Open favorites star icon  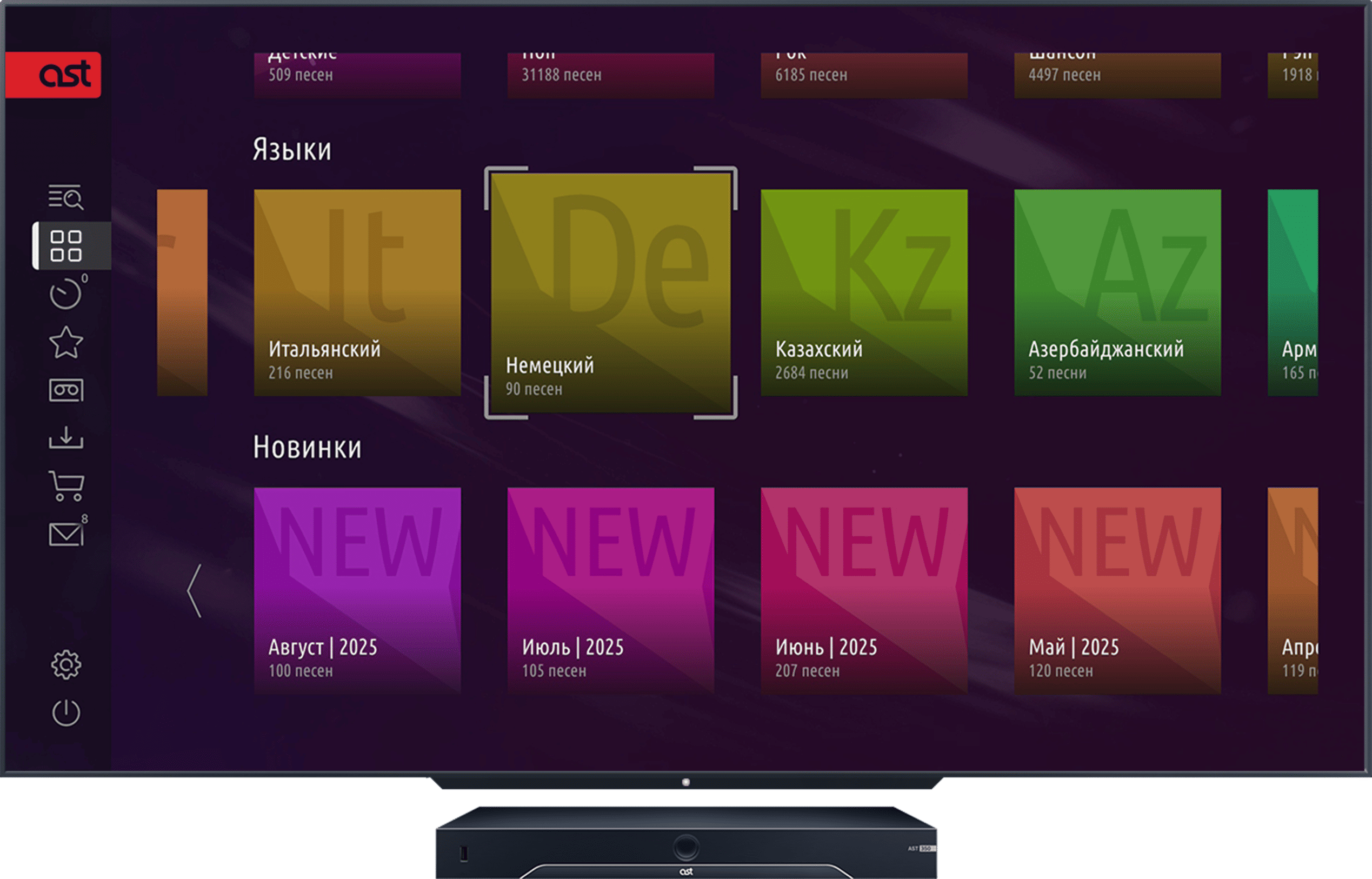[x=66, y=343]
